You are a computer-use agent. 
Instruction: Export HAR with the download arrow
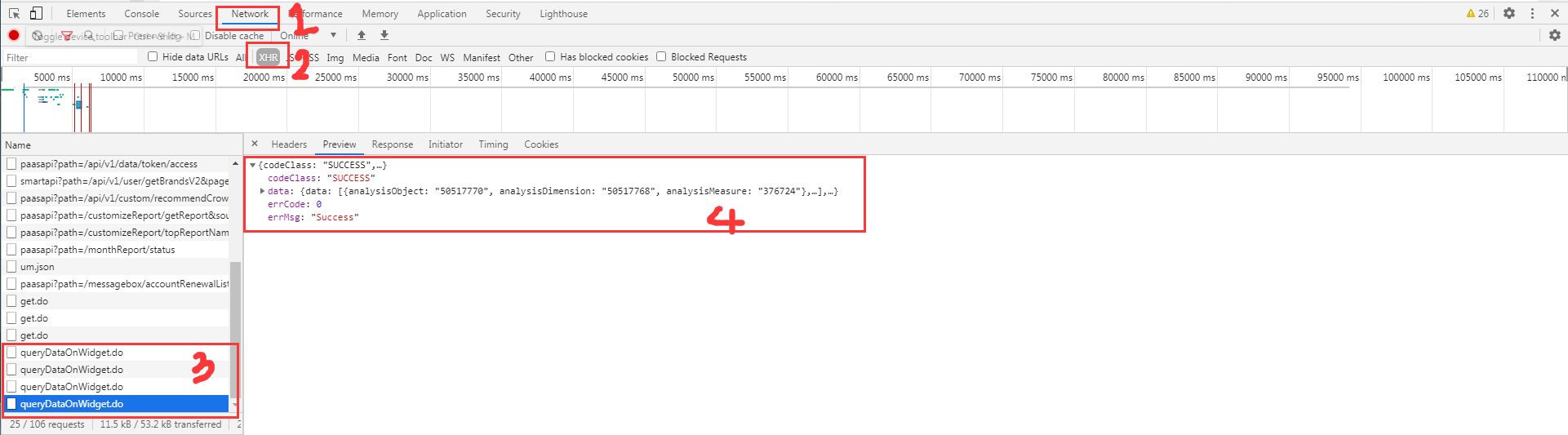click(x=384, y=35)
